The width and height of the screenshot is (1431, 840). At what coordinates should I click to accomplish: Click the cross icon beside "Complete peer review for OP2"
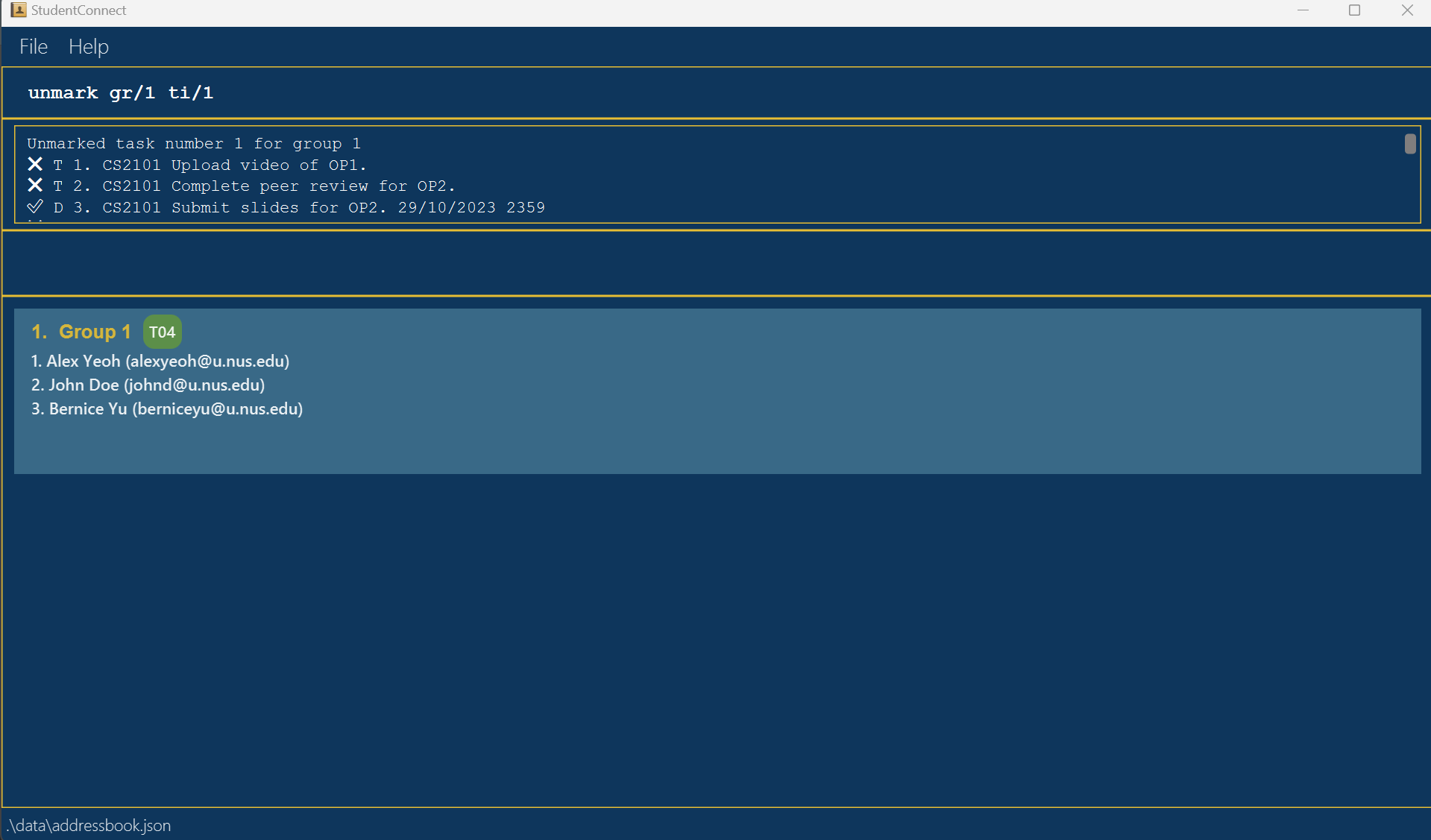[34, 186]
